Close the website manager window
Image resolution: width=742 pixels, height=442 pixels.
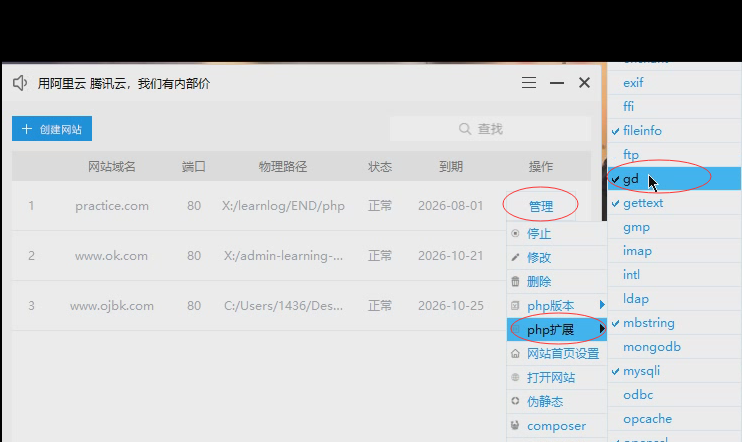click(x=584, y=83)
